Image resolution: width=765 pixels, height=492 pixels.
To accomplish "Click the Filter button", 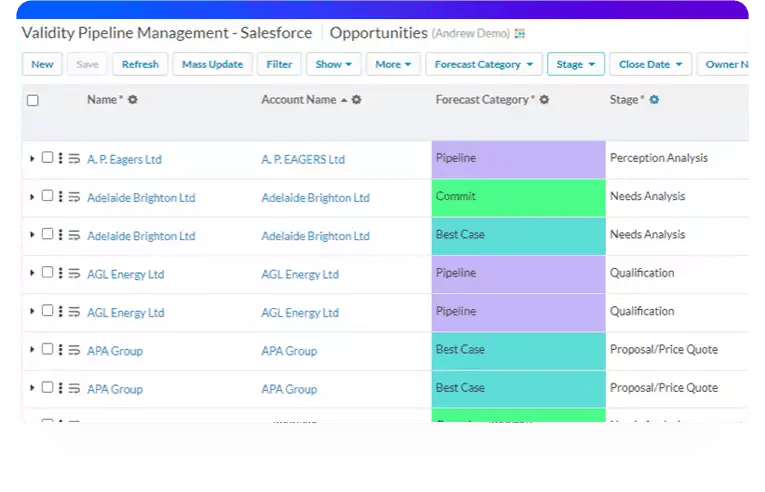I will click(x=279, y=64).
